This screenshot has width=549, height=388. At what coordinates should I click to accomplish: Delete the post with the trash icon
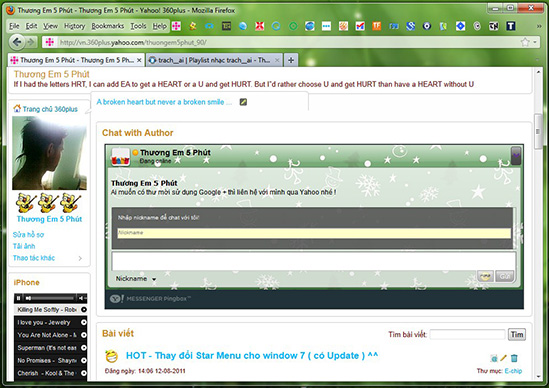514,358
